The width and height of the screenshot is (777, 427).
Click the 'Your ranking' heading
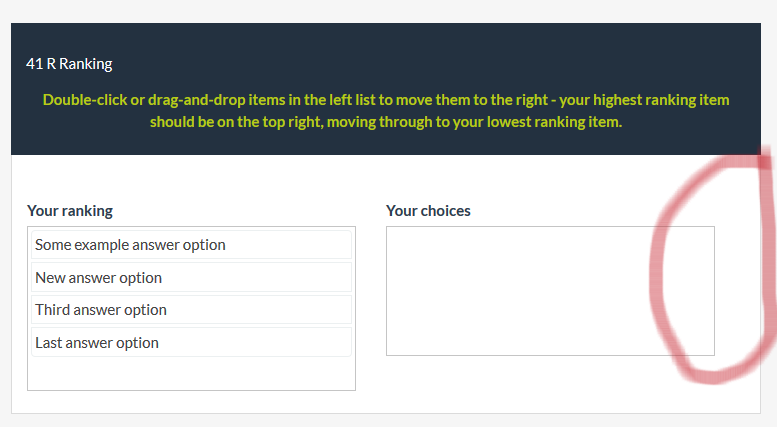[69, 211]
